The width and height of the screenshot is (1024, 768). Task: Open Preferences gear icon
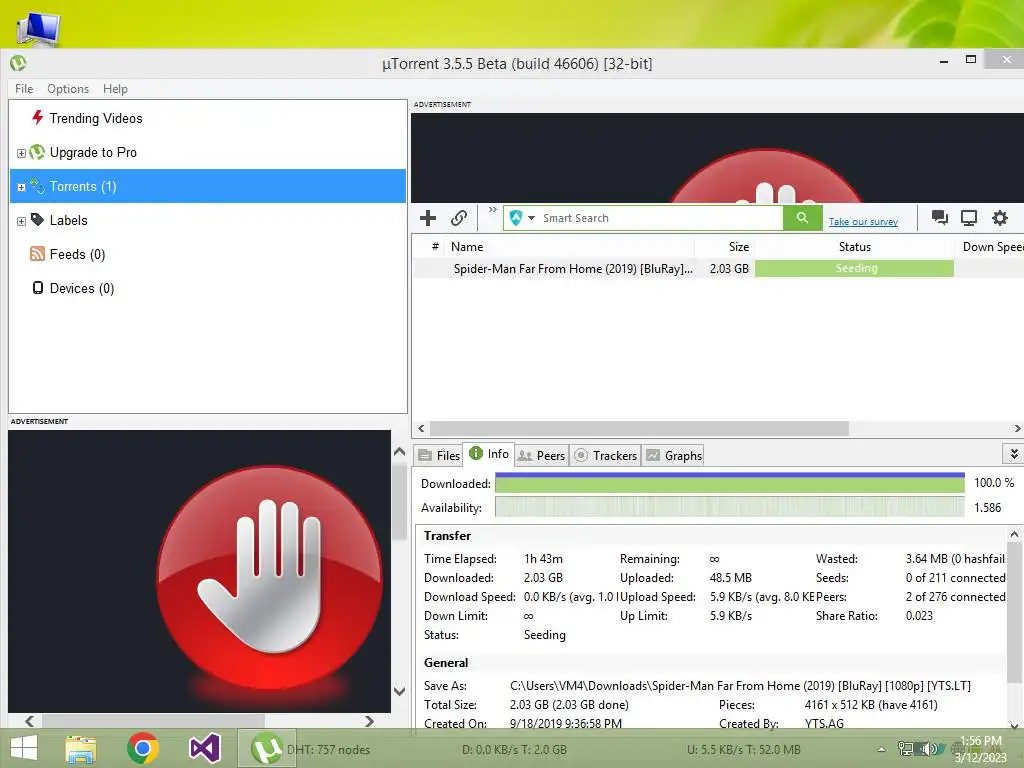point(1000,217)
